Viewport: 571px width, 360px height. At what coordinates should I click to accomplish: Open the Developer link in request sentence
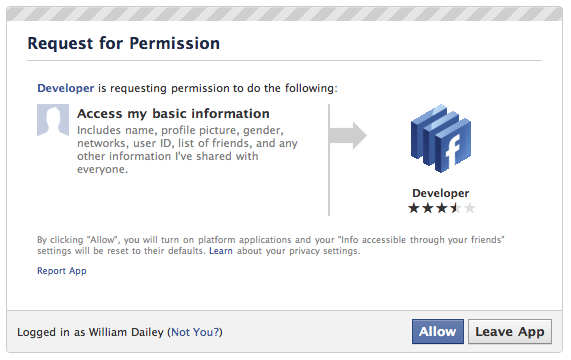click(x=66, y=88)
